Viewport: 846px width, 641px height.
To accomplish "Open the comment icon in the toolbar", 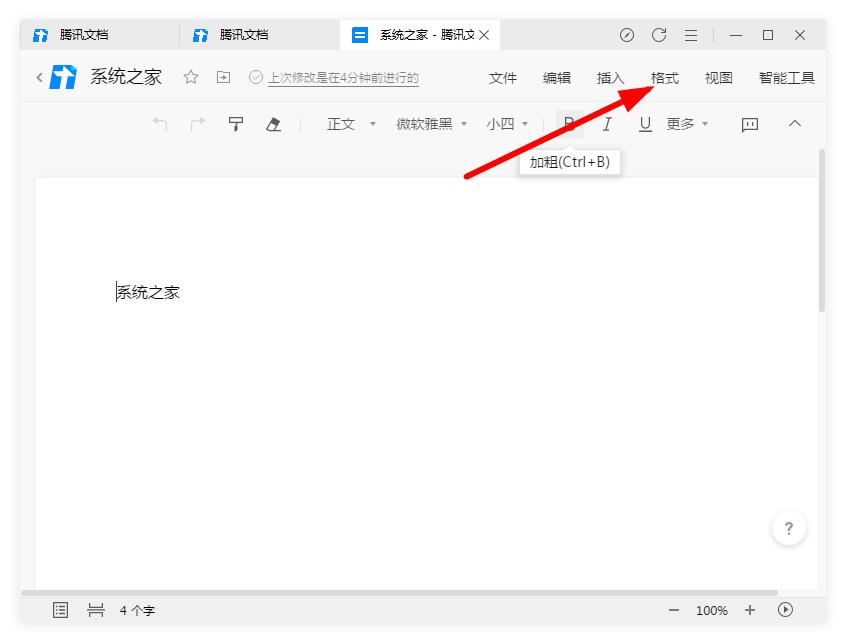I will [749, 124].
